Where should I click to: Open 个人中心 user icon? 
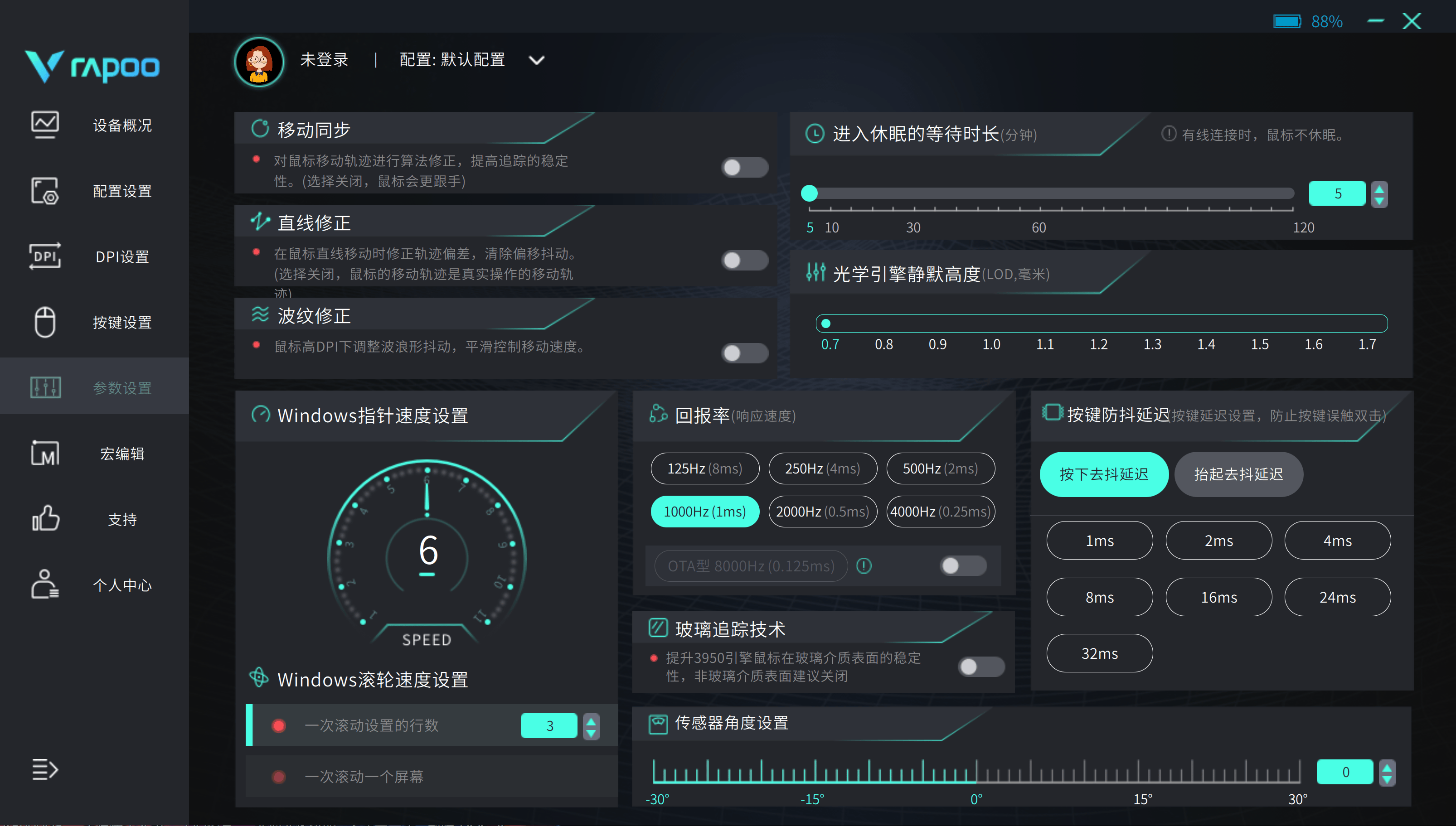pos(45,584)
